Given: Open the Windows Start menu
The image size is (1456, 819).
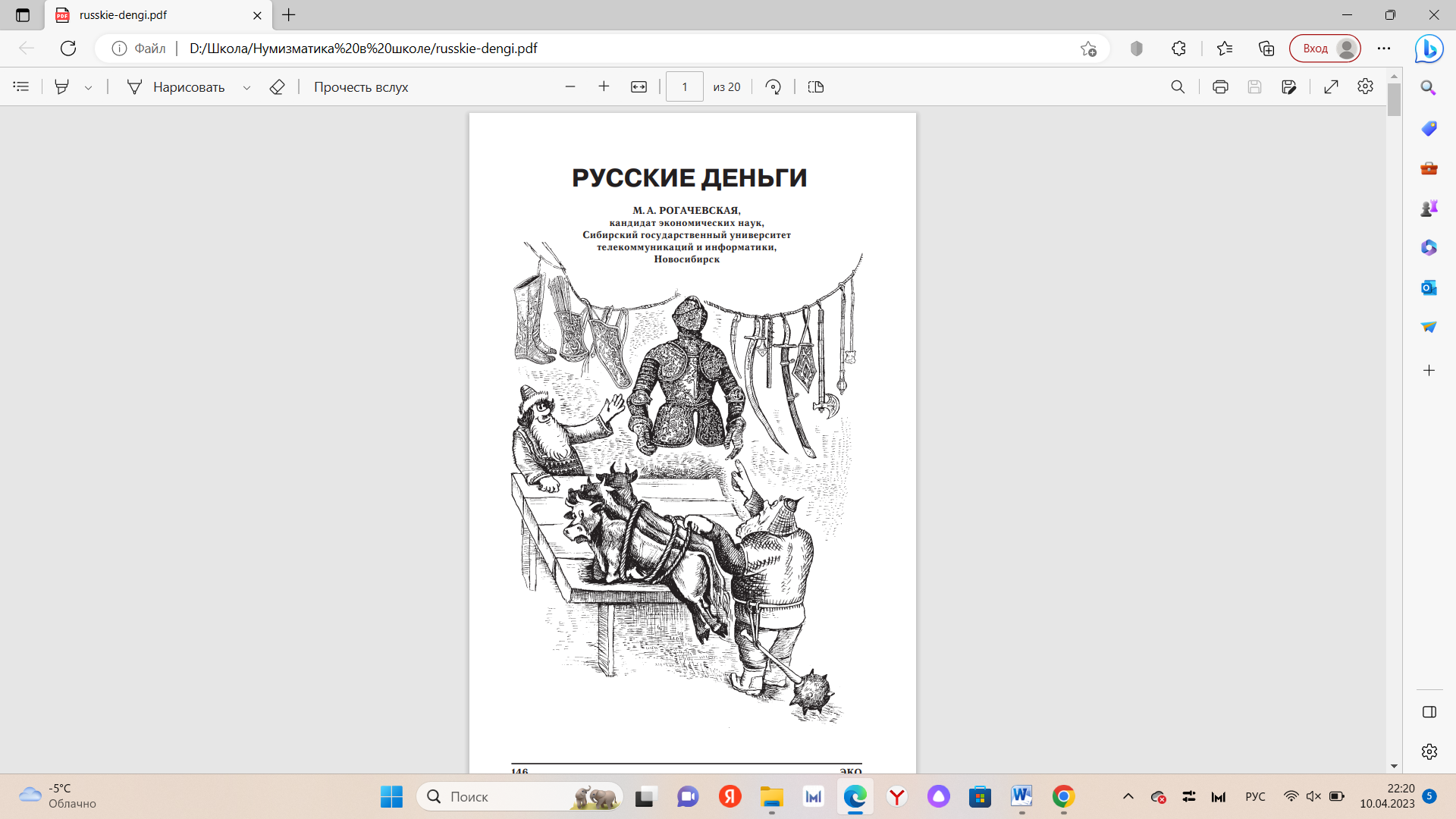Looking at the screenshot, I should (391, 796).
